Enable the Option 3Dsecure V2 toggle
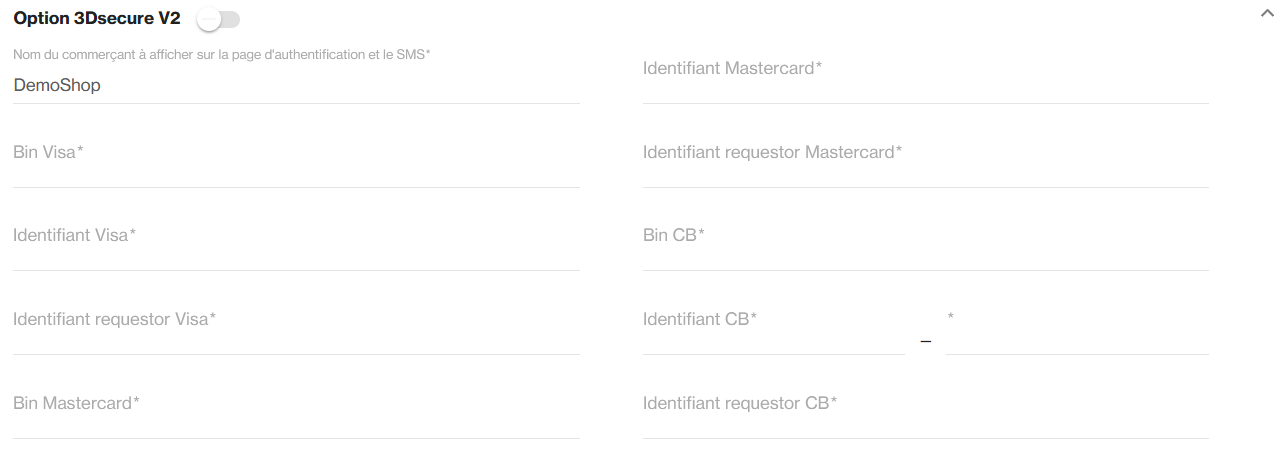 218,19
